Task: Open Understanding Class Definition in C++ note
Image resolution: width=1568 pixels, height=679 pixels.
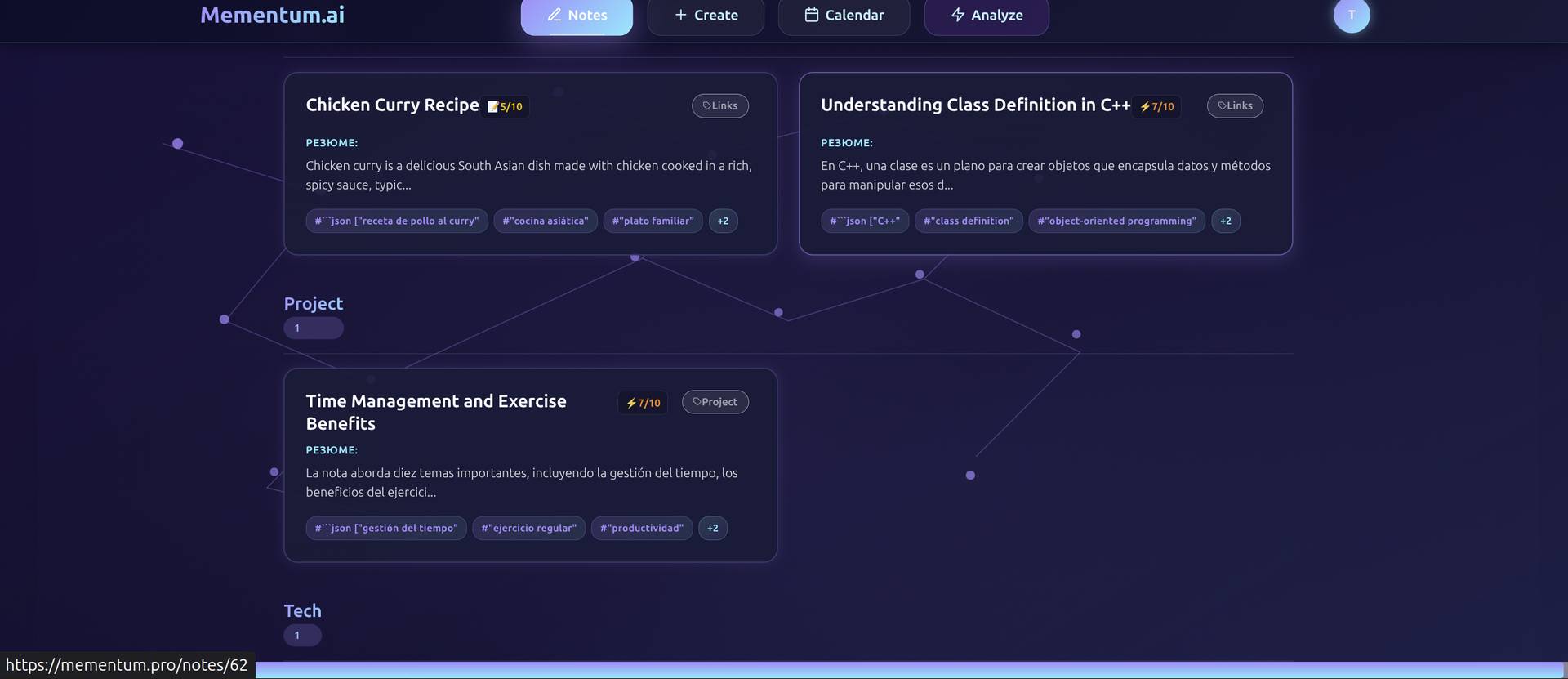Action: [975, 105]
